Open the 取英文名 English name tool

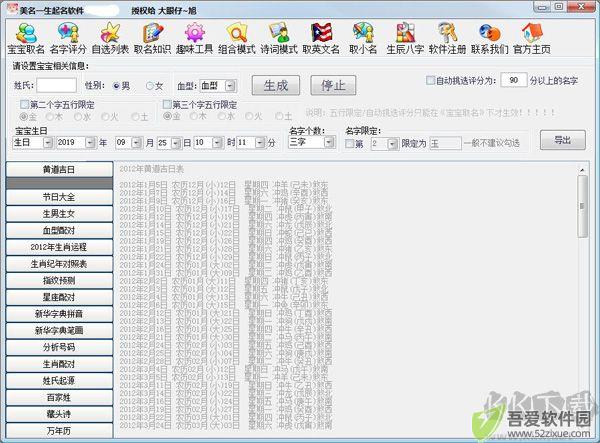tap(321, 38)
